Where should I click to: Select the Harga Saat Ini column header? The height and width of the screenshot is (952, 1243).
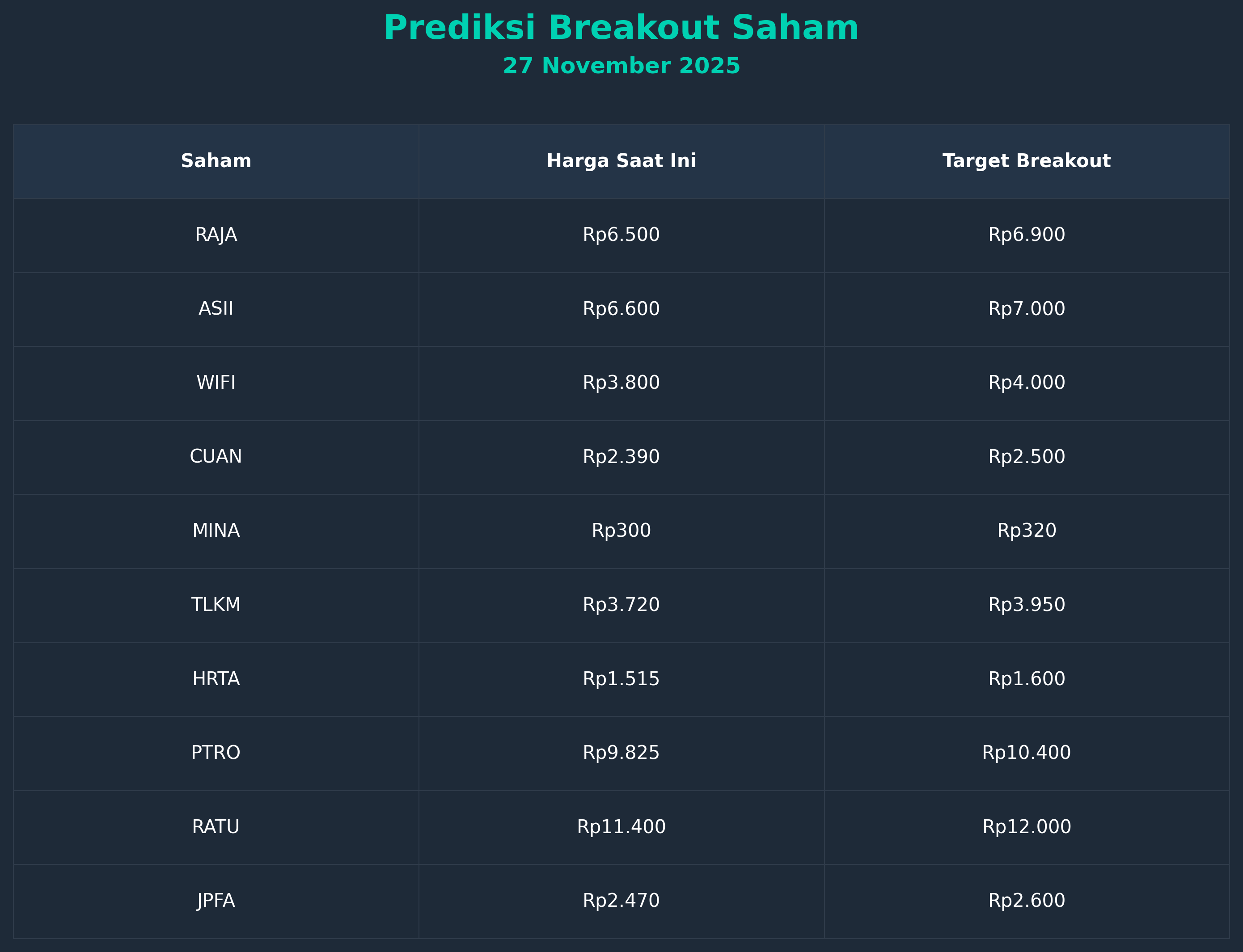(621, 161)
